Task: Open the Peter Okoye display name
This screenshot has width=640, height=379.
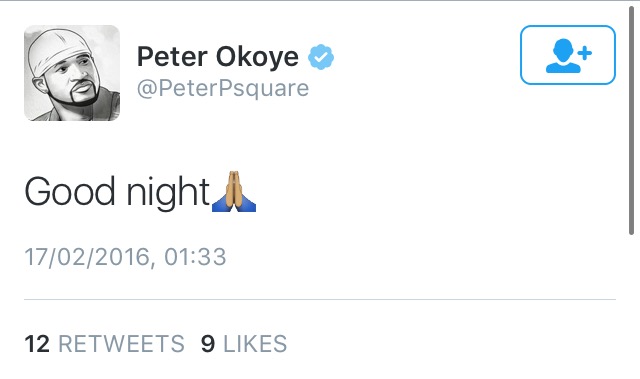Action: 218,57
